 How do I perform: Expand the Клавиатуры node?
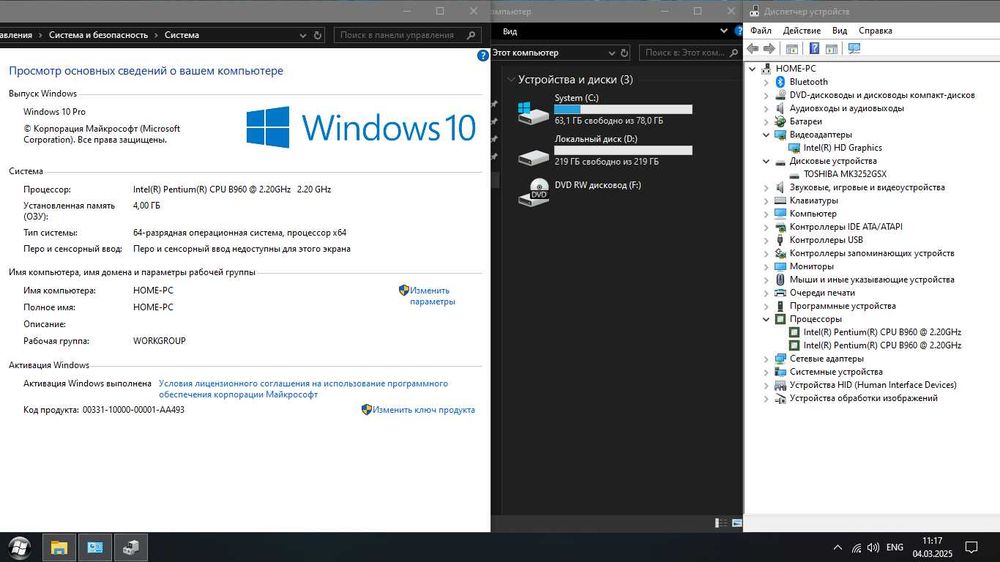766,200
